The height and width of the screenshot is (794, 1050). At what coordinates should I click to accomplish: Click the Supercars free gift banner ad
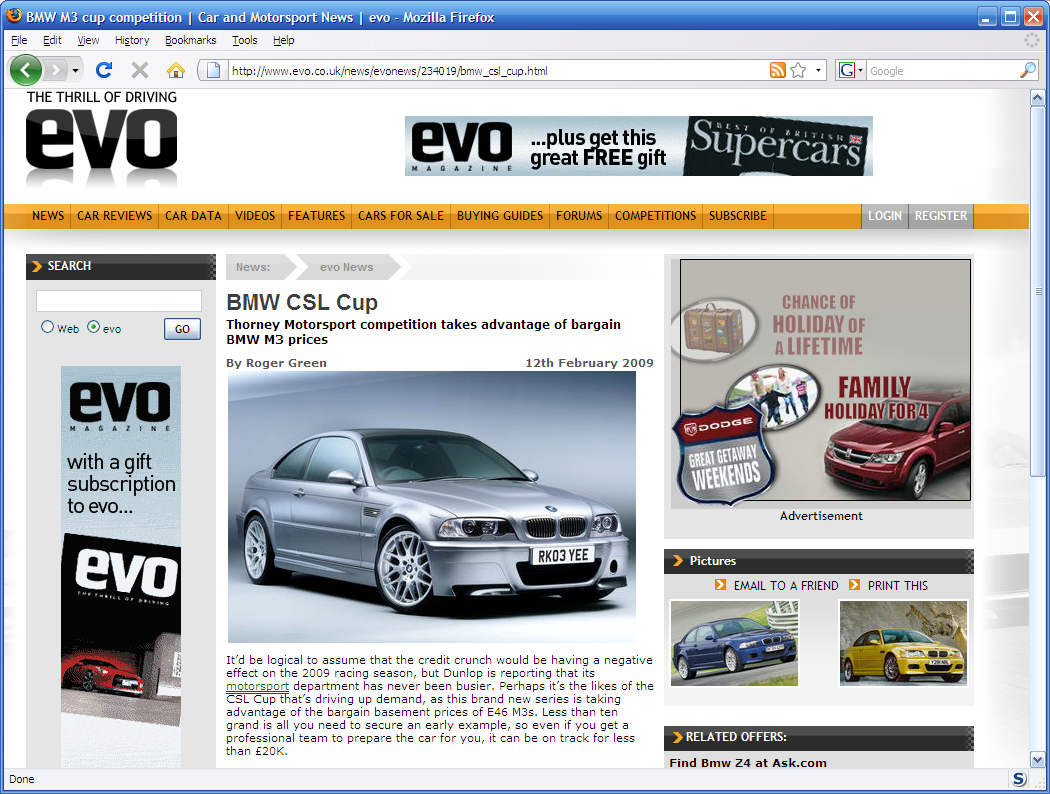pyautogui.click(x=638, y=146)
